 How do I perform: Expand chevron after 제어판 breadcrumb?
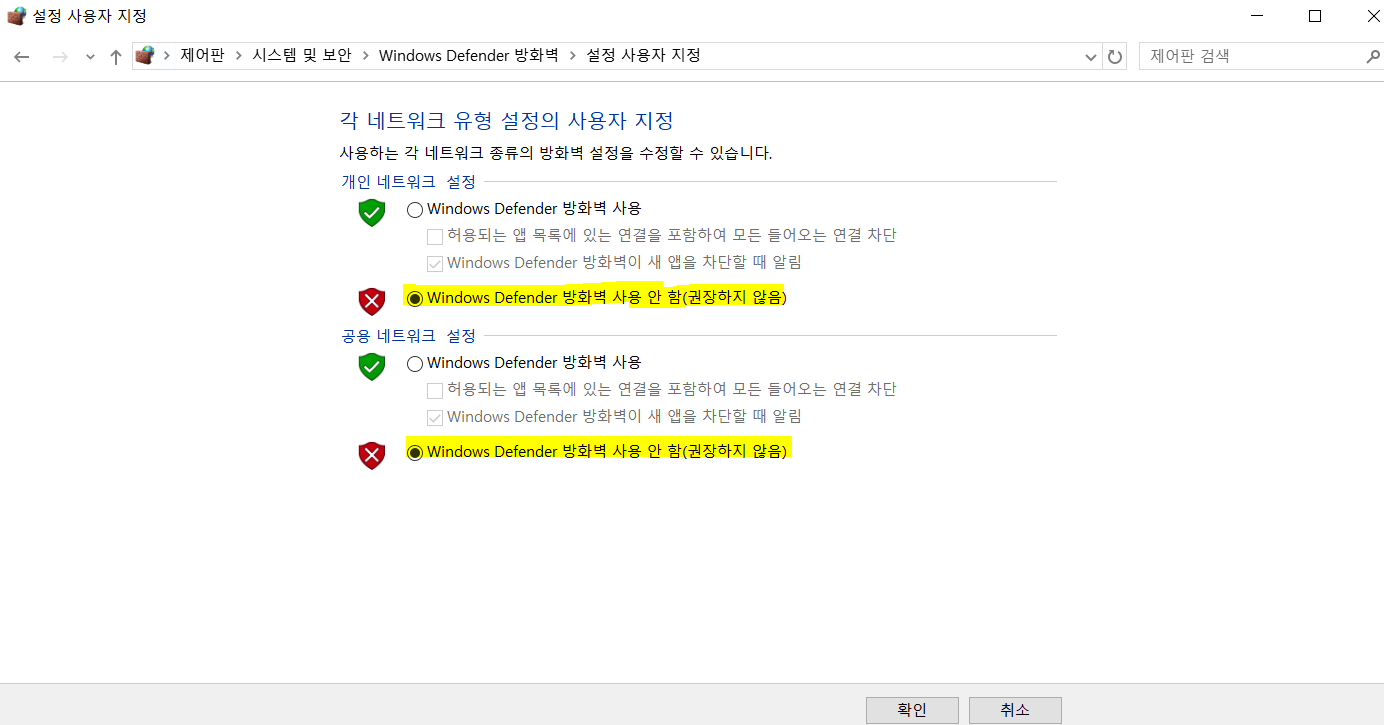pyautogui.click(x=238, y=56)
